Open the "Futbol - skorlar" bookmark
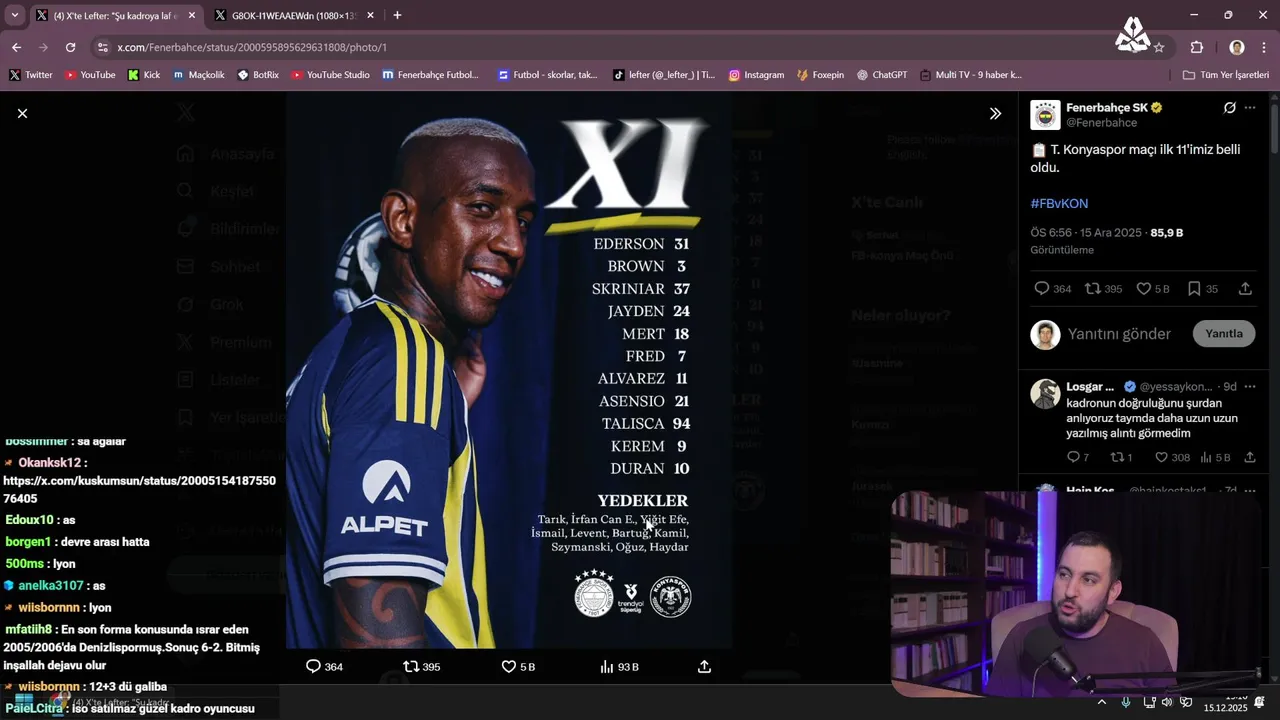The width and height of the screenshot is (1280, 720). [x=547, y=75]
